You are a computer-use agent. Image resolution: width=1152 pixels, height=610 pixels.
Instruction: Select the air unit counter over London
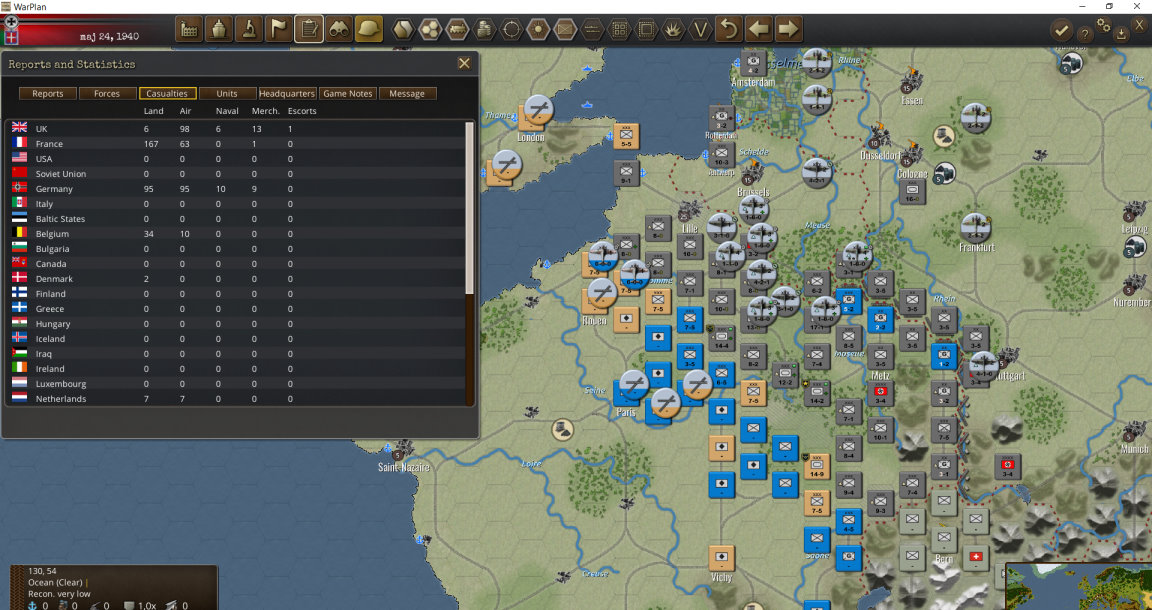539,109
